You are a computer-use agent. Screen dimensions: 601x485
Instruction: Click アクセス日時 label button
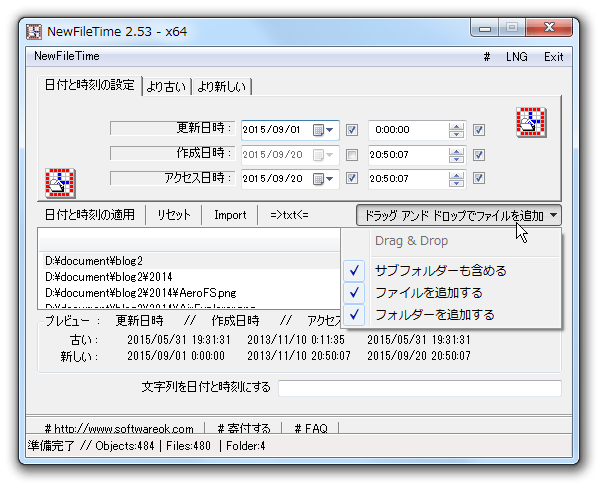pyautogui.click(x=172, y=178)
